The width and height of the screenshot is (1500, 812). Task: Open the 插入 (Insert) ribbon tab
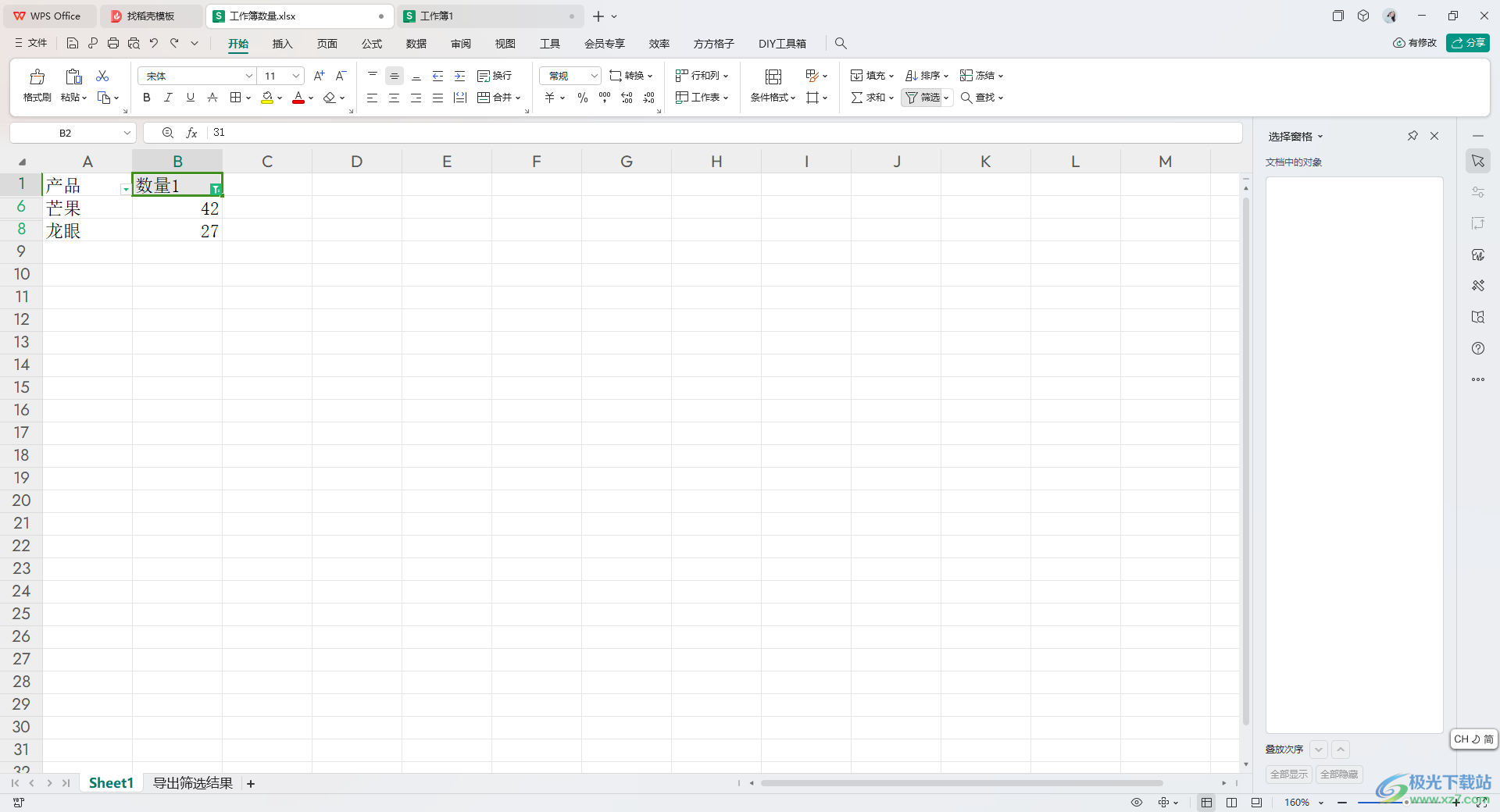[282, 44]
